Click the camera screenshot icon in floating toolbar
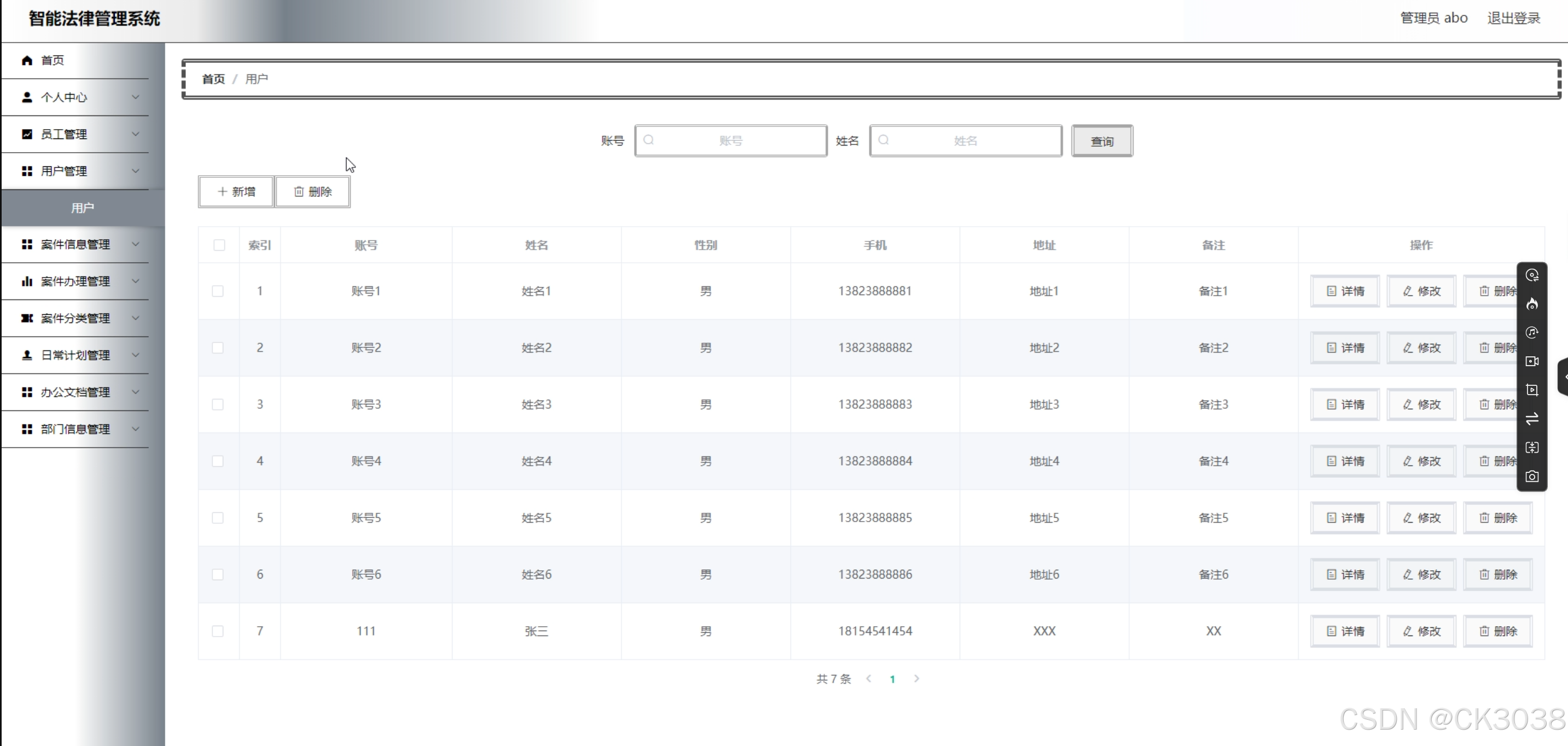Viewport: 1568px width, 746px height. pyautogui.click(x=1531, y=476)
